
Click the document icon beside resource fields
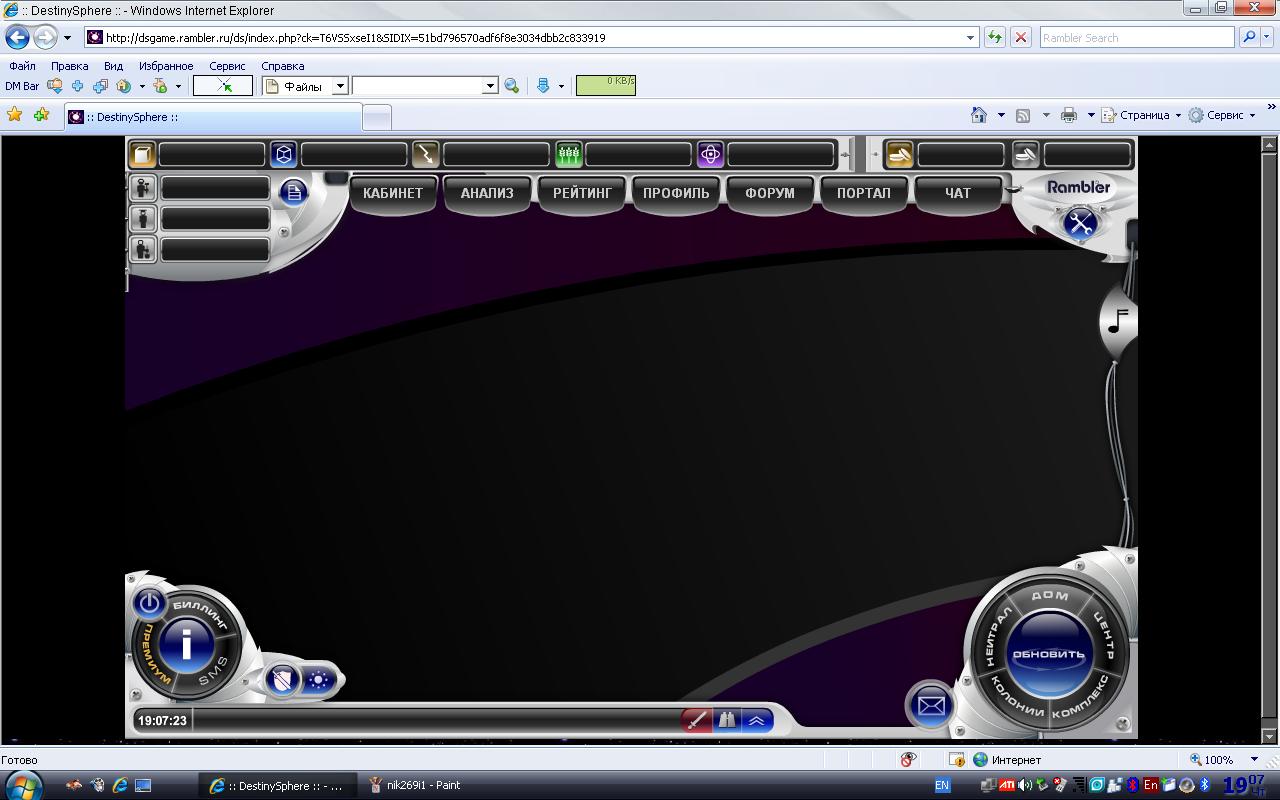click(x=293, y=192)
